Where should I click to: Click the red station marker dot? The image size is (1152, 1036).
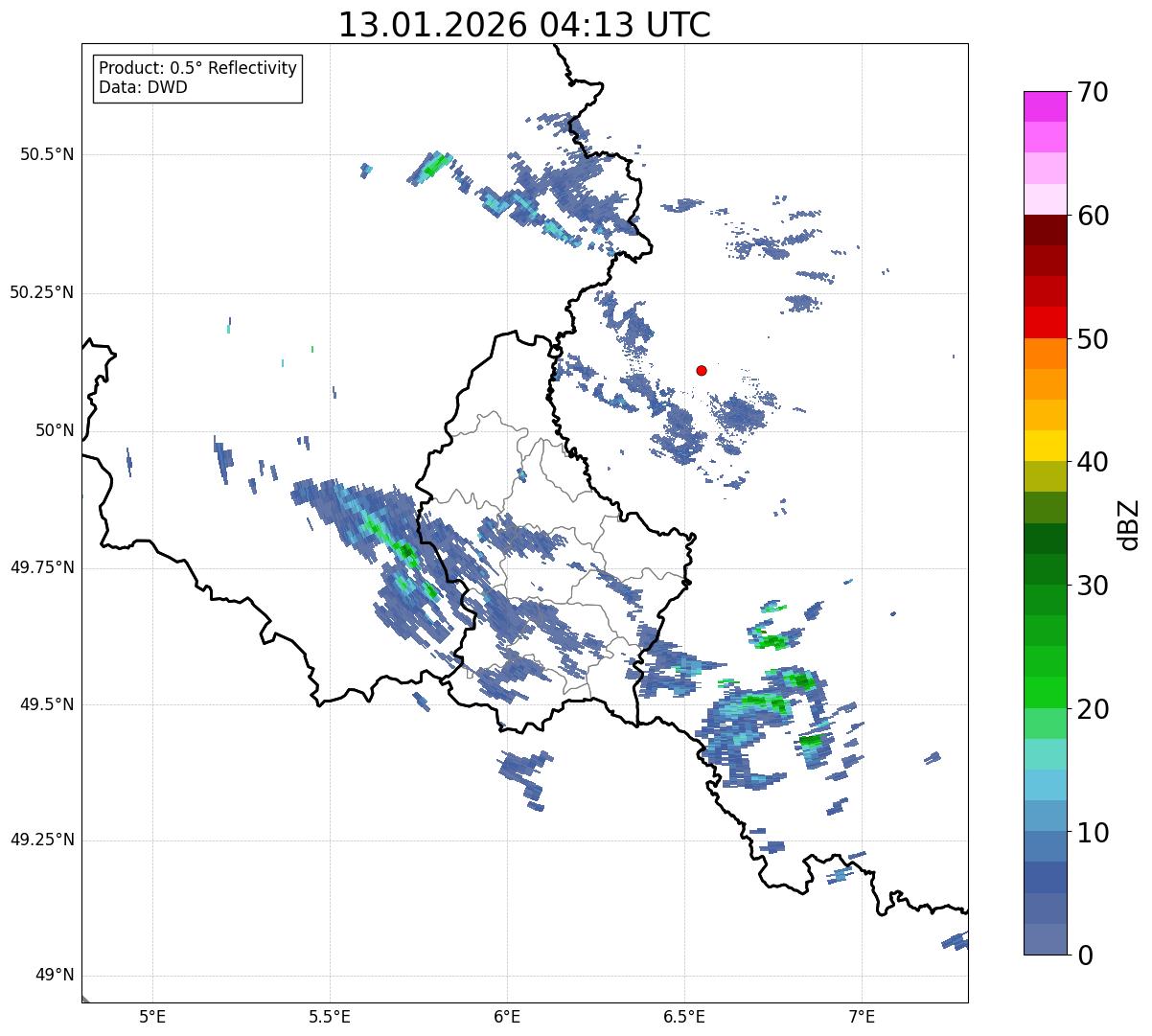point(702,370)
